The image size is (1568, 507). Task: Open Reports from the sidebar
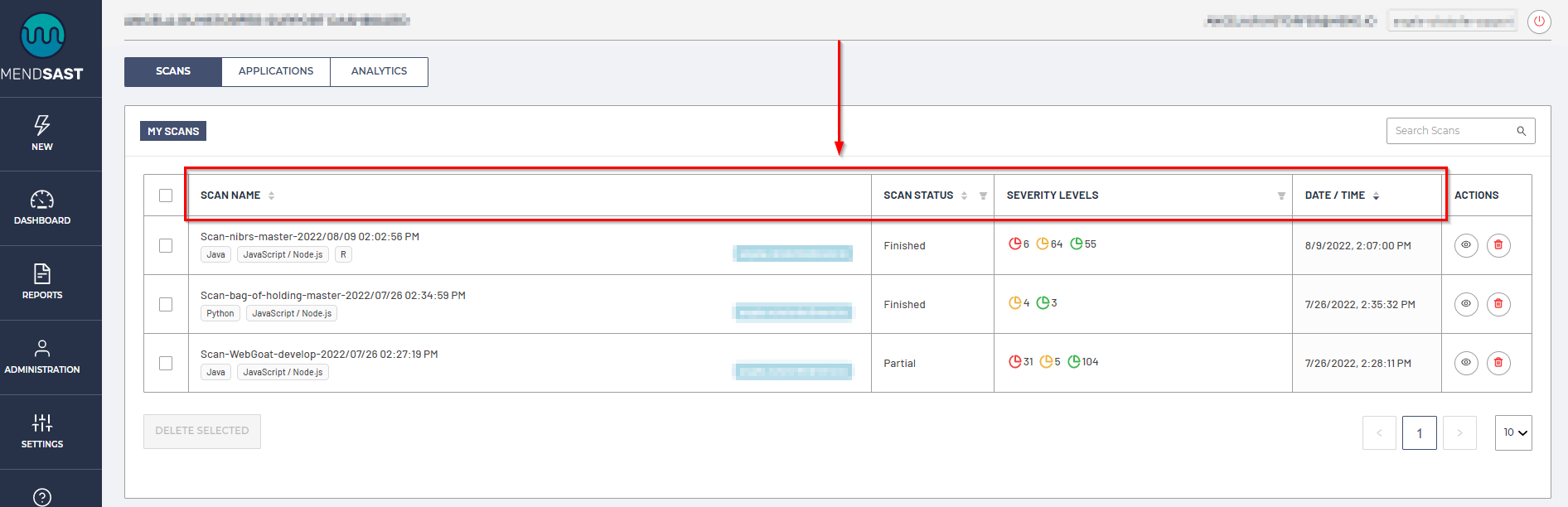click(42, 282)
